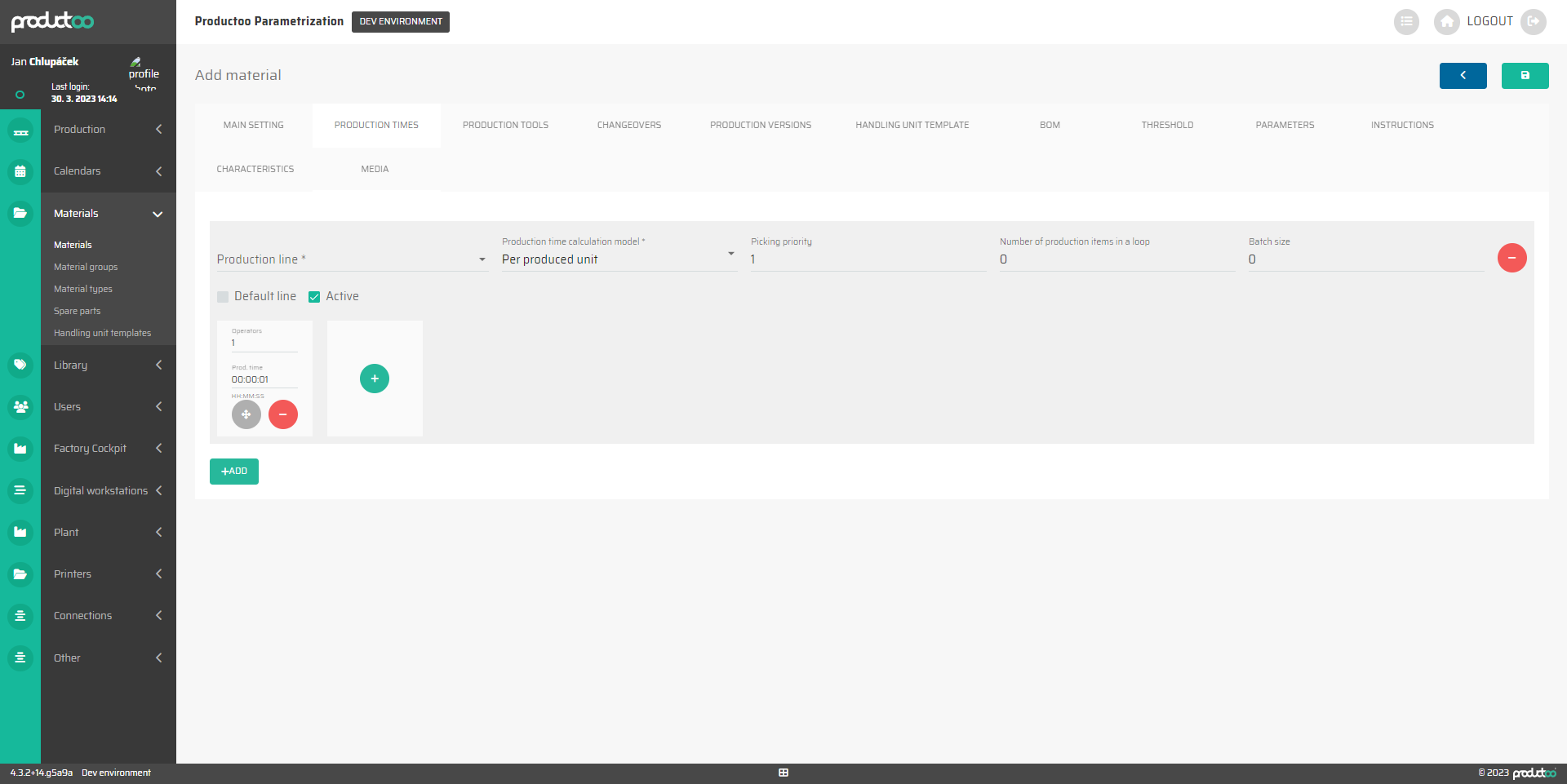Remove the production line row with red minus
This screenshot has width=1567, height=784.
(x=1512, y=258)
